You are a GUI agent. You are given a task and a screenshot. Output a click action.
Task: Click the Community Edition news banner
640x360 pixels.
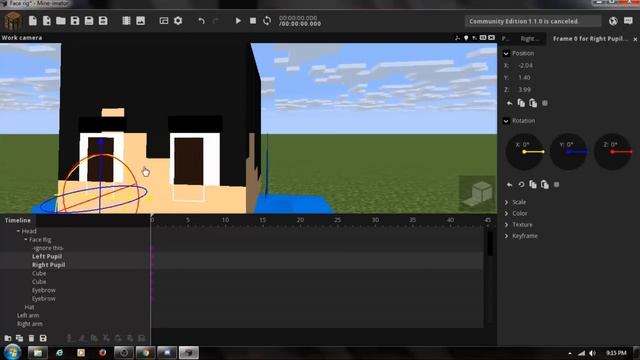pyautogui.click(x=533, y=21)
